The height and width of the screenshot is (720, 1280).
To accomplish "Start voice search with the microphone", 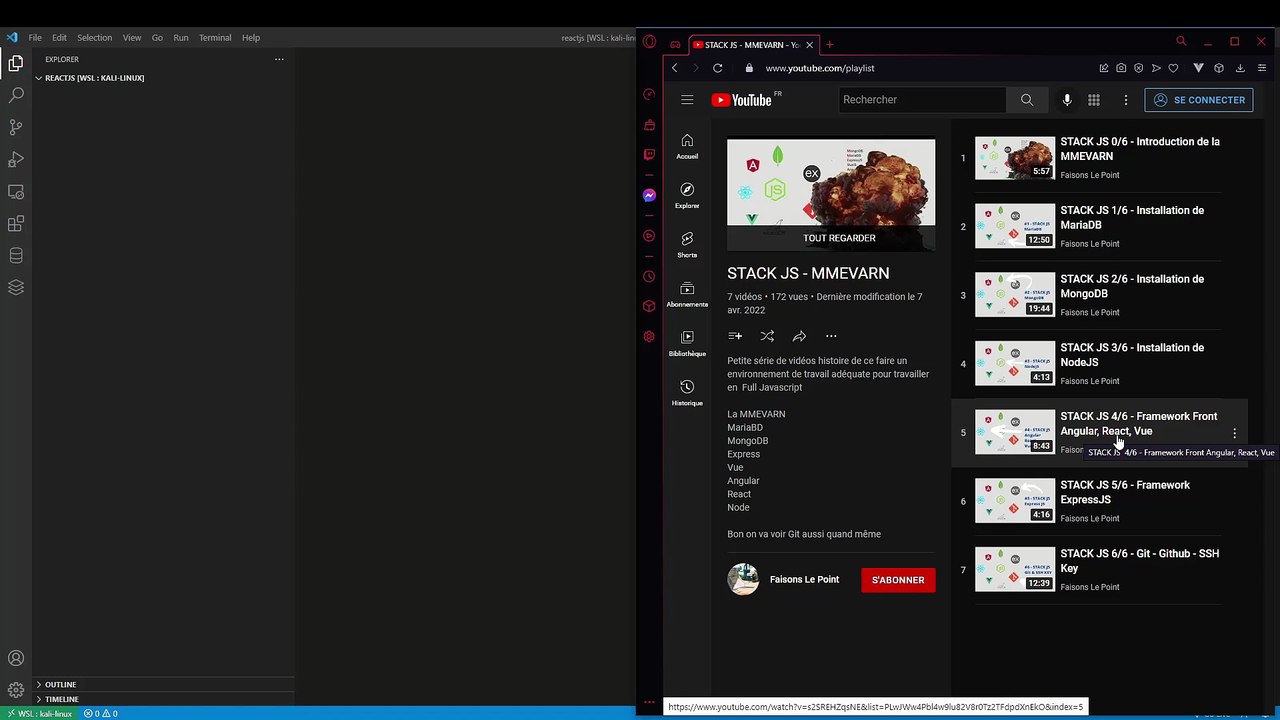I will tap(1067, 100).
